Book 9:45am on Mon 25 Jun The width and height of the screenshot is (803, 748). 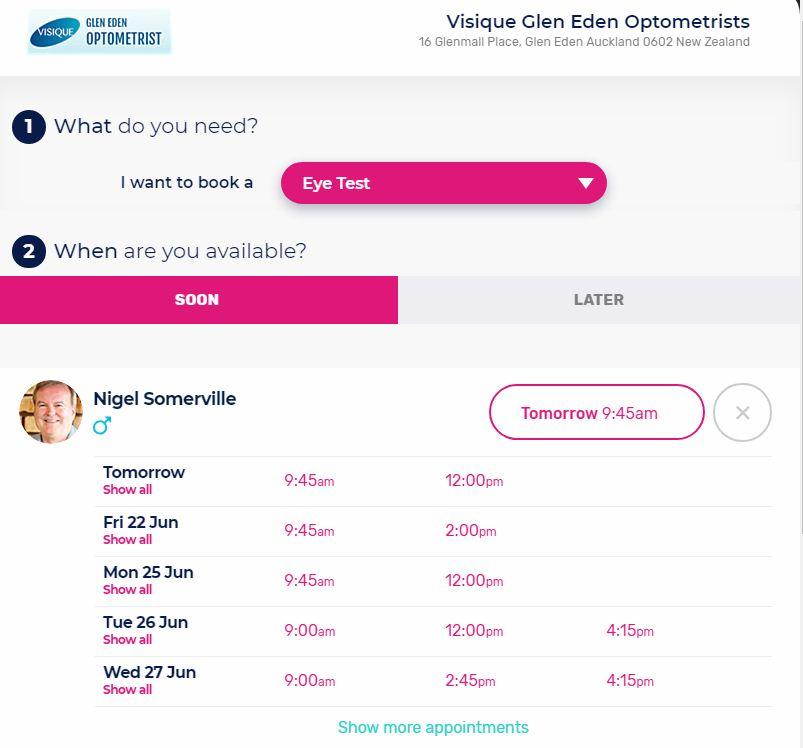coord(309,581)
